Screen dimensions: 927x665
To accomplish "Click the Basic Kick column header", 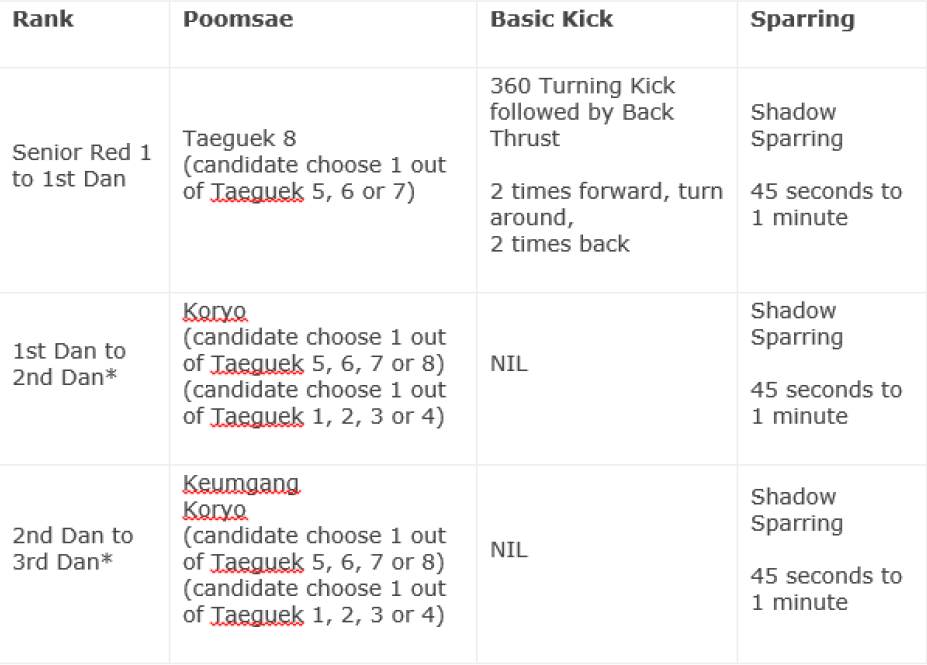I will pyautogui.click(x=551, y=20).
